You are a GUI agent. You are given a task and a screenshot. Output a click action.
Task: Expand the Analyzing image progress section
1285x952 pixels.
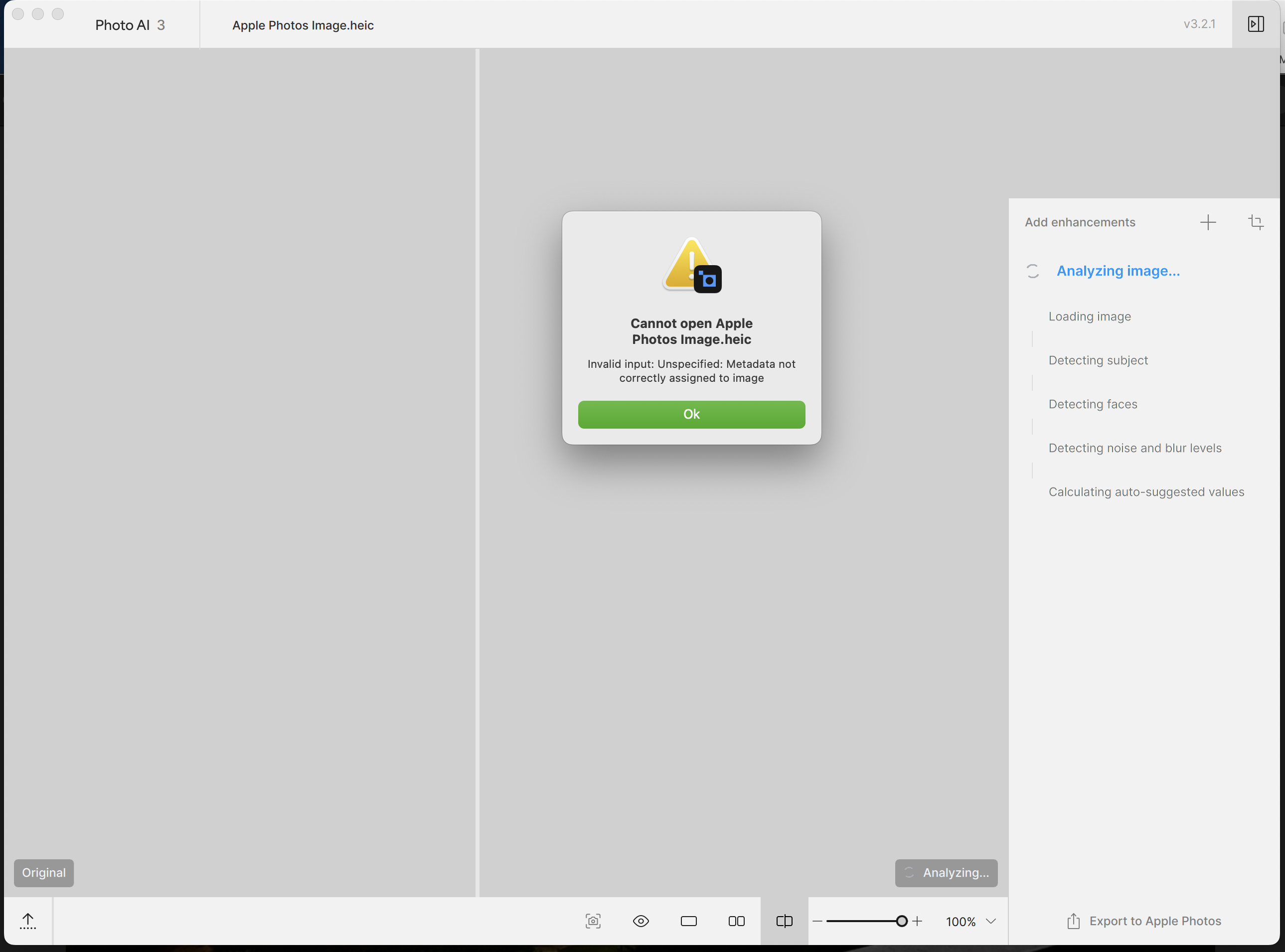[1118, 271]
